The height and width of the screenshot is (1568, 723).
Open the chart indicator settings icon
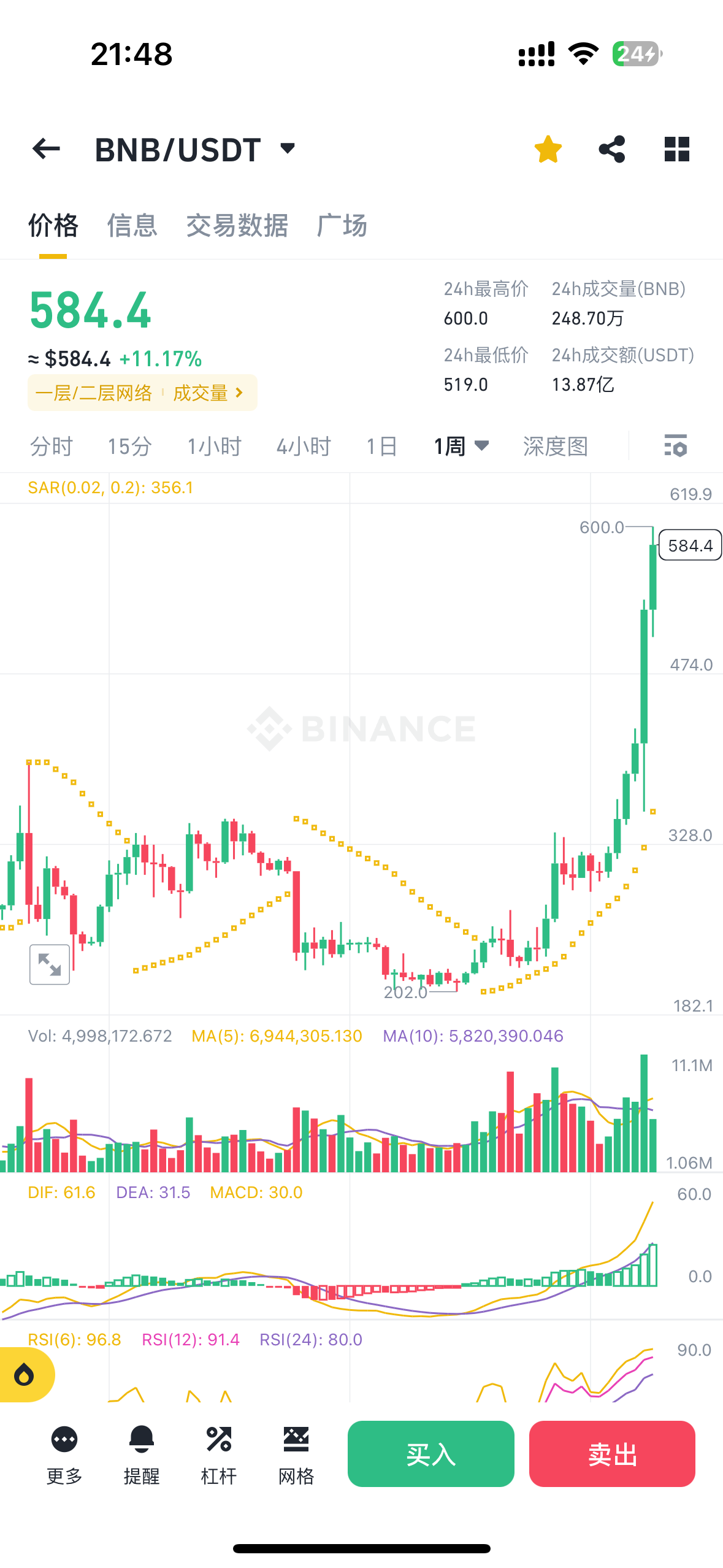click(x=675, y=446)
